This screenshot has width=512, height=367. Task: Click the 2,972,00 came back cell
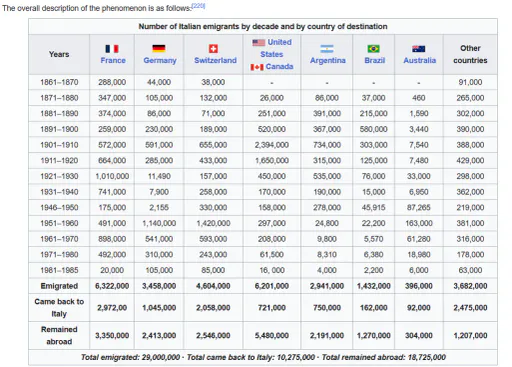coord(112,308)
